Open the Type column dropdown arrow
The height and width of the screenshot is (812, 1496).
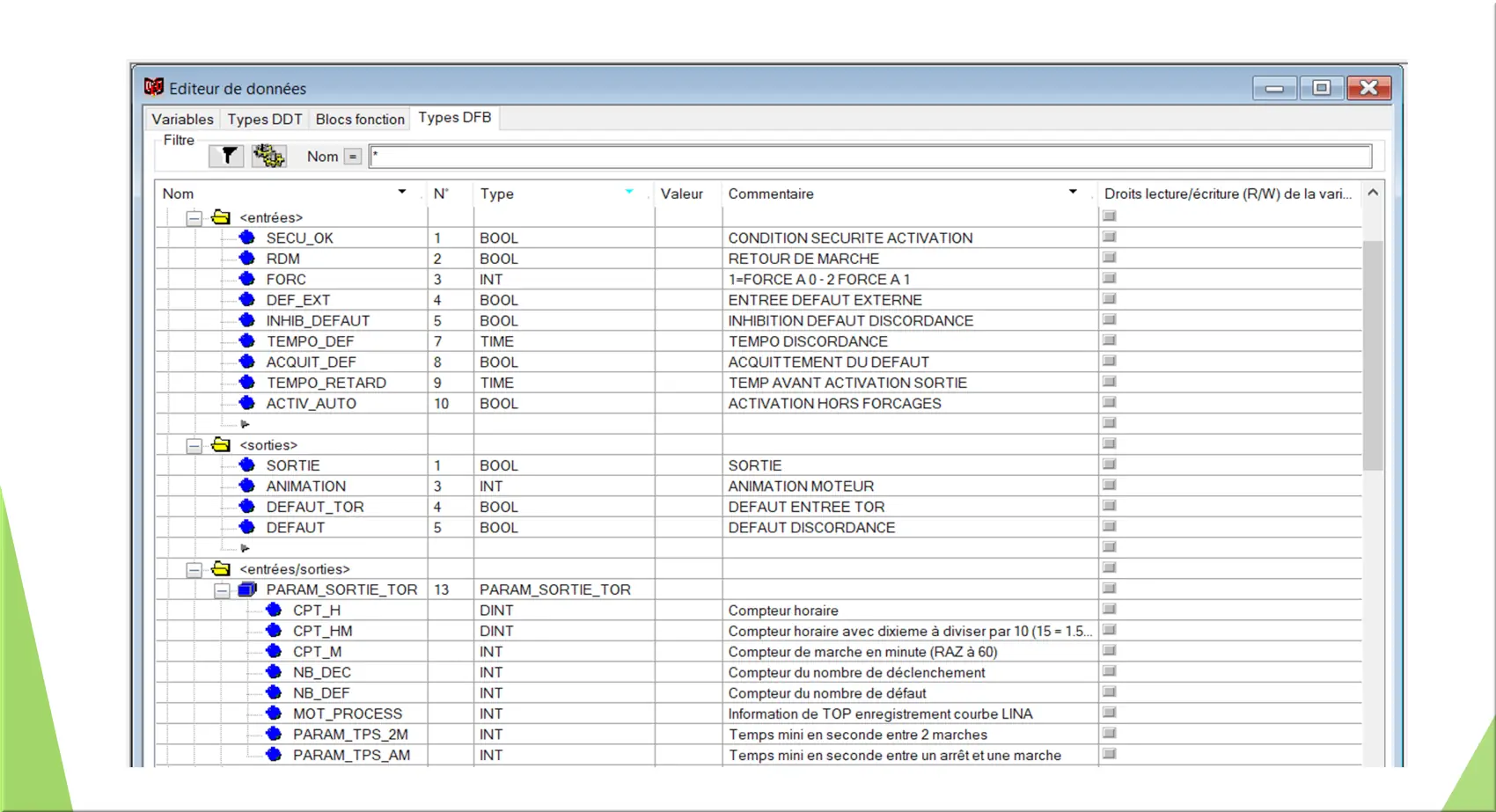click(629, 192)
